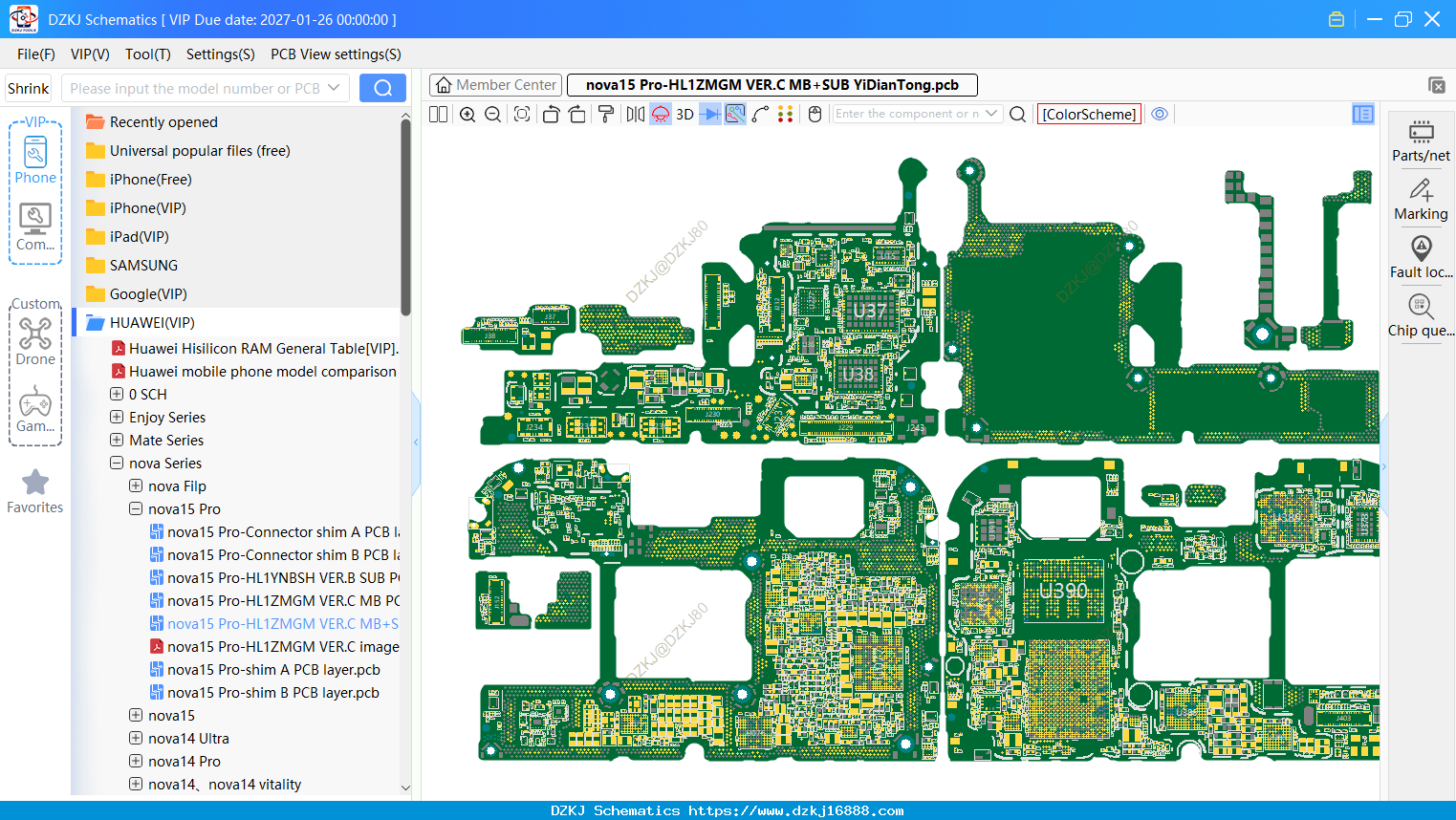Toggle the diode mode highlighted icon
This screenshot has width=1456, height=820.
[710, 114]
